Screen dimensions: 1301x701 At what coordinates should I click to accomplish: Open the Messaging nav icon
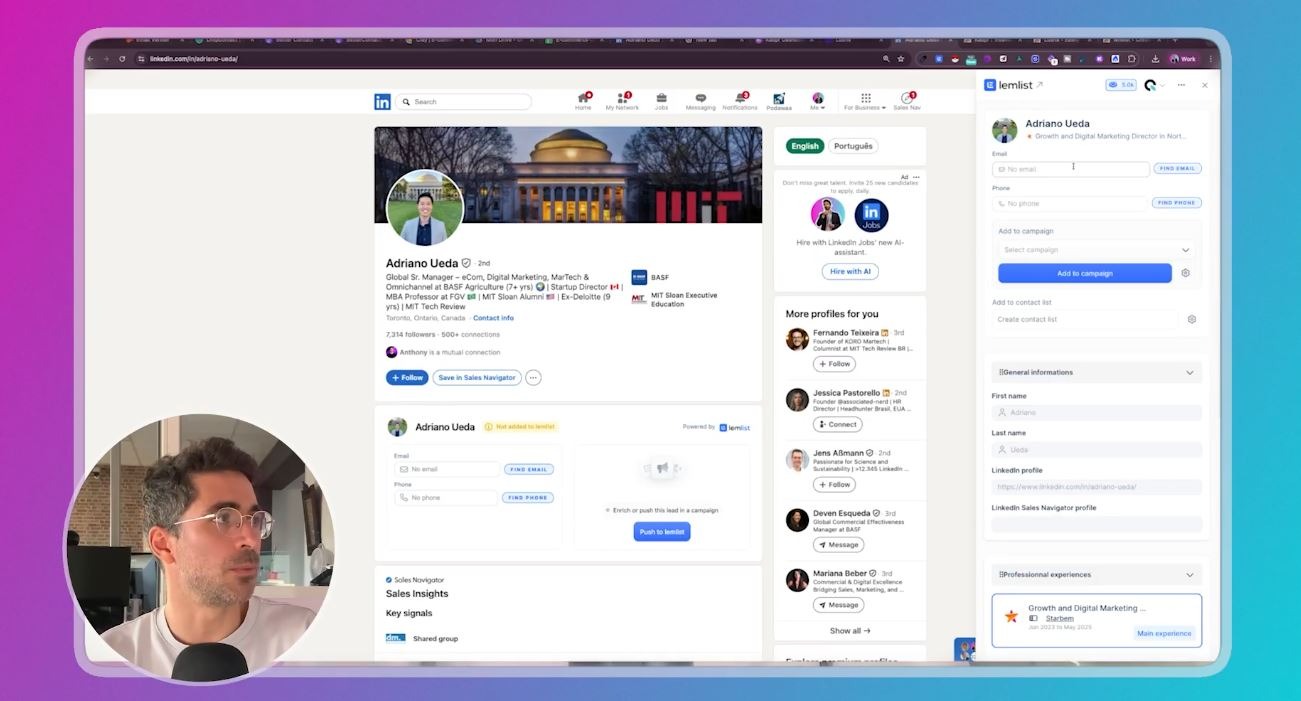[x=700, y=101]
